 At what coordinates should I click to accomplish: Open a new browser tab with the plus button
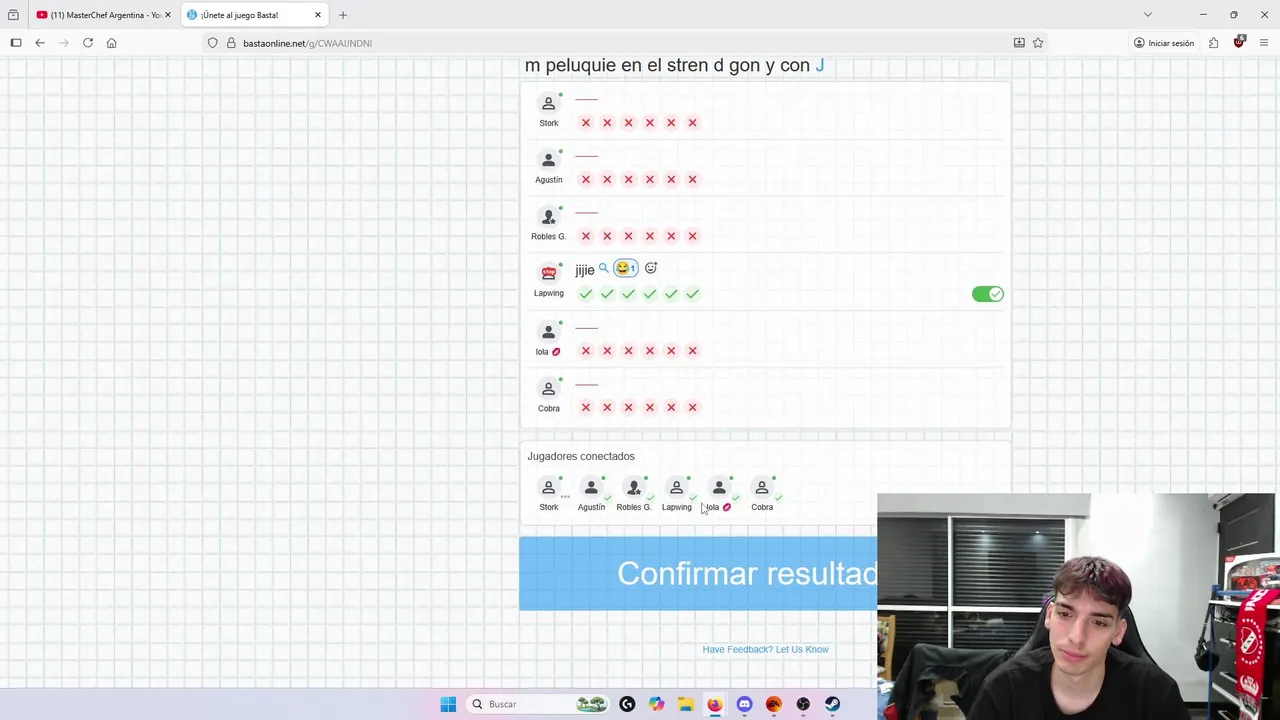pos(343,15)
